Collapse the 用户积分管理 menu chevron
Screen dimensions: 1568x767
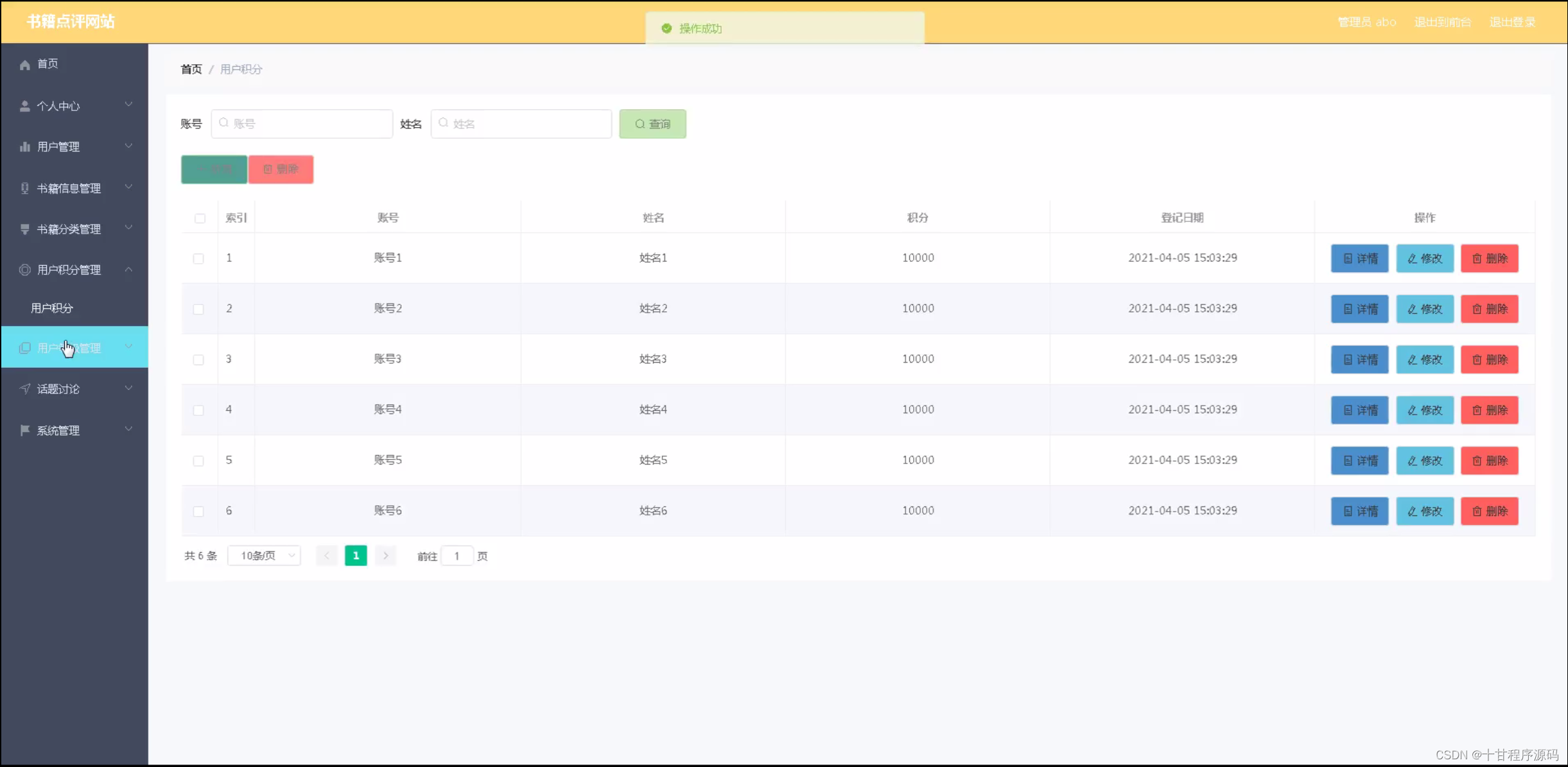[128, 270]
